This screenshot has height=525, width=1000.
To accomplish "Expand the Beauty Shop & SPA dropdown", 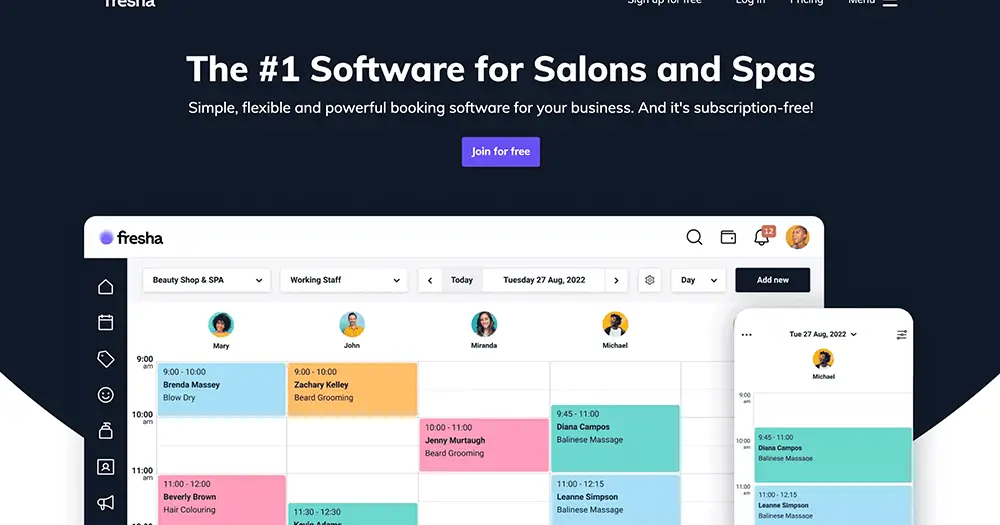I will coord(207,280).
